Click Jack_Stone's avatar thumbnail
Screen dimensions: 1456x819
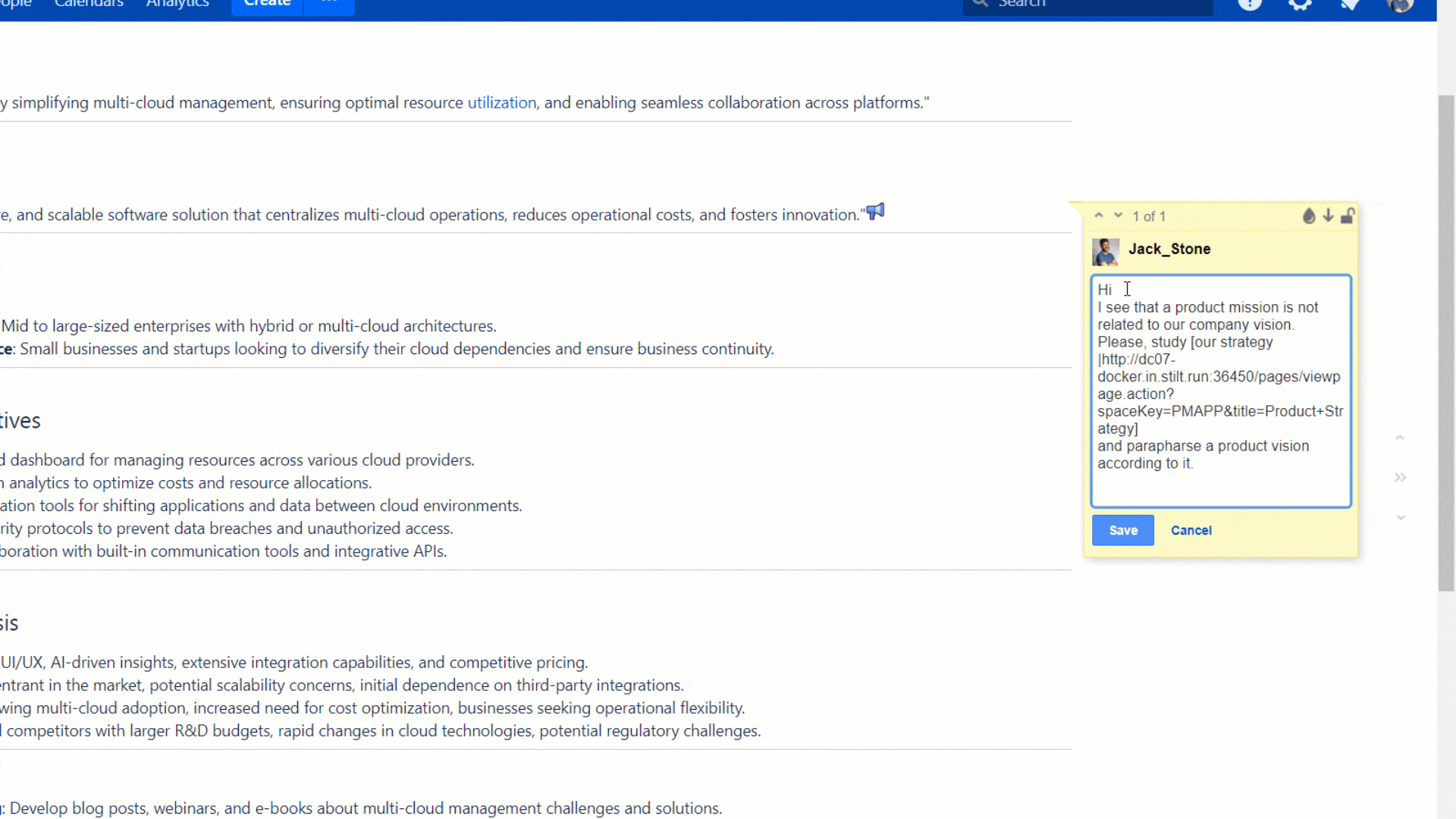(1105, 252)
